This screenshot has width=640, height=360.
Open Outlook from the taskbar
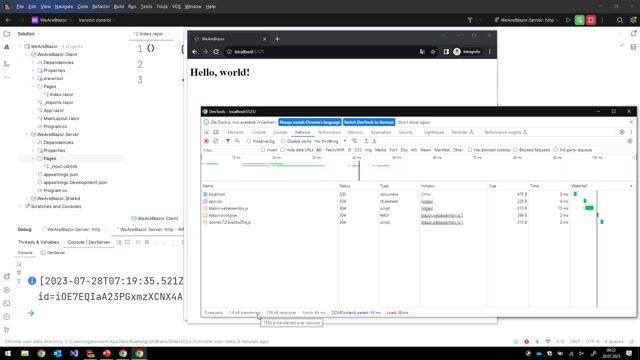(x=58, y=353)
